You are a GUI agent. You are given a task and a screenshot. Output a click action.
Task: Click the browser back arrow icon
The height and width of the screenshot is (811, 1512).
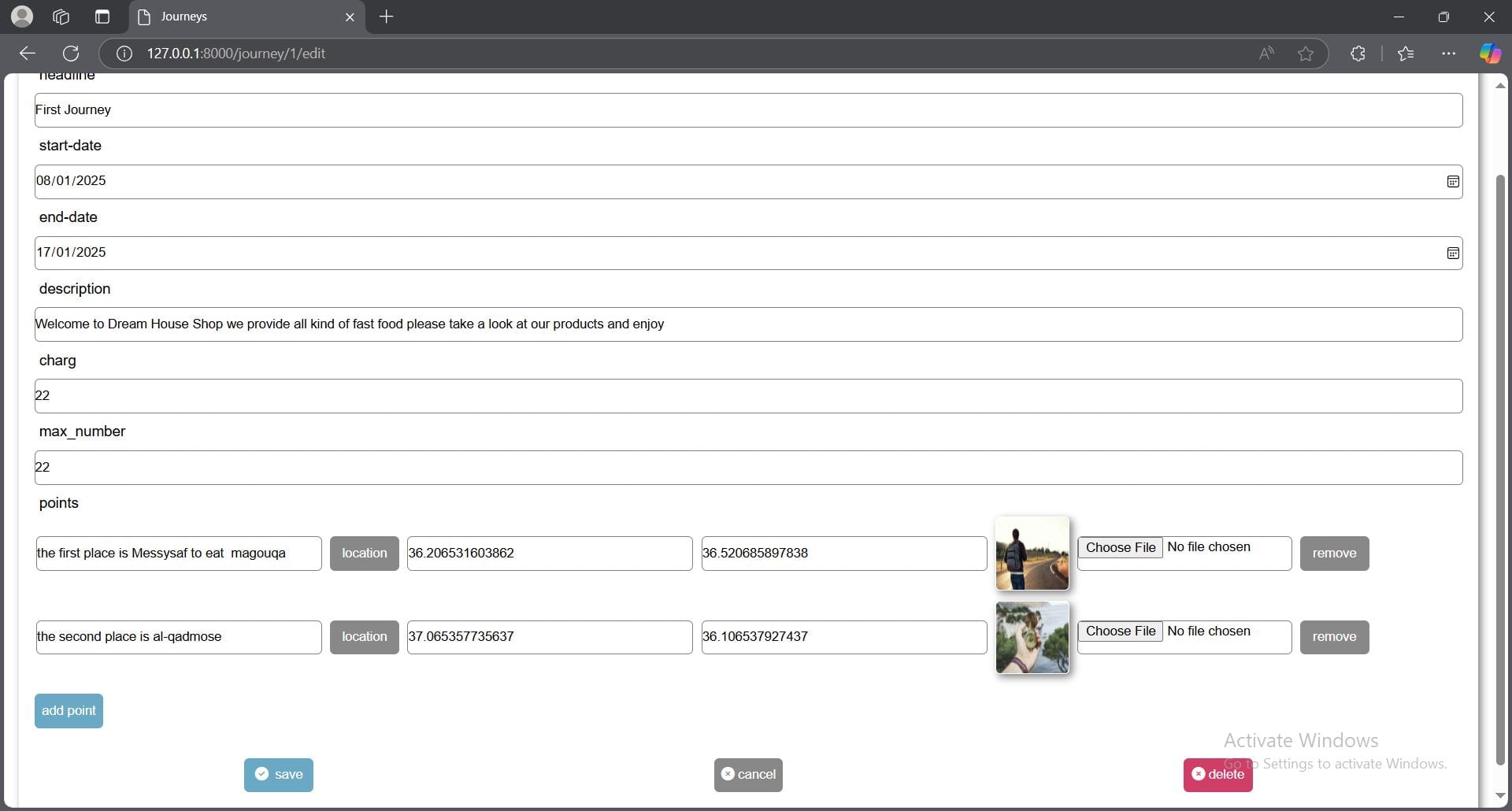(28, 54)
